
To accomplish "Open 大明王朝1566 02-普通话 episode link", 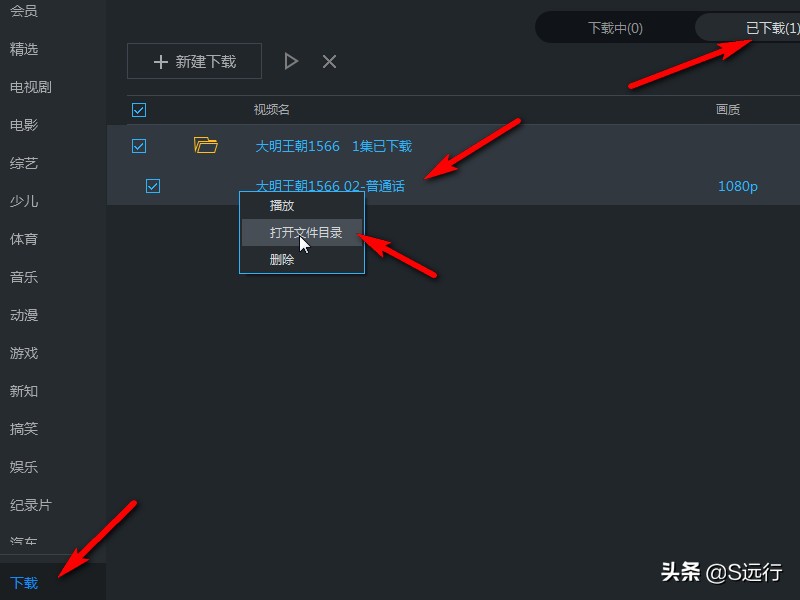I will (330, 186).
